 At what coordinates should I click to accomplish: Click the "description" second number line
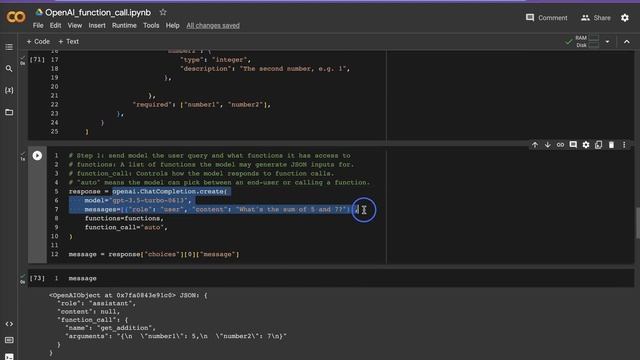265,69
